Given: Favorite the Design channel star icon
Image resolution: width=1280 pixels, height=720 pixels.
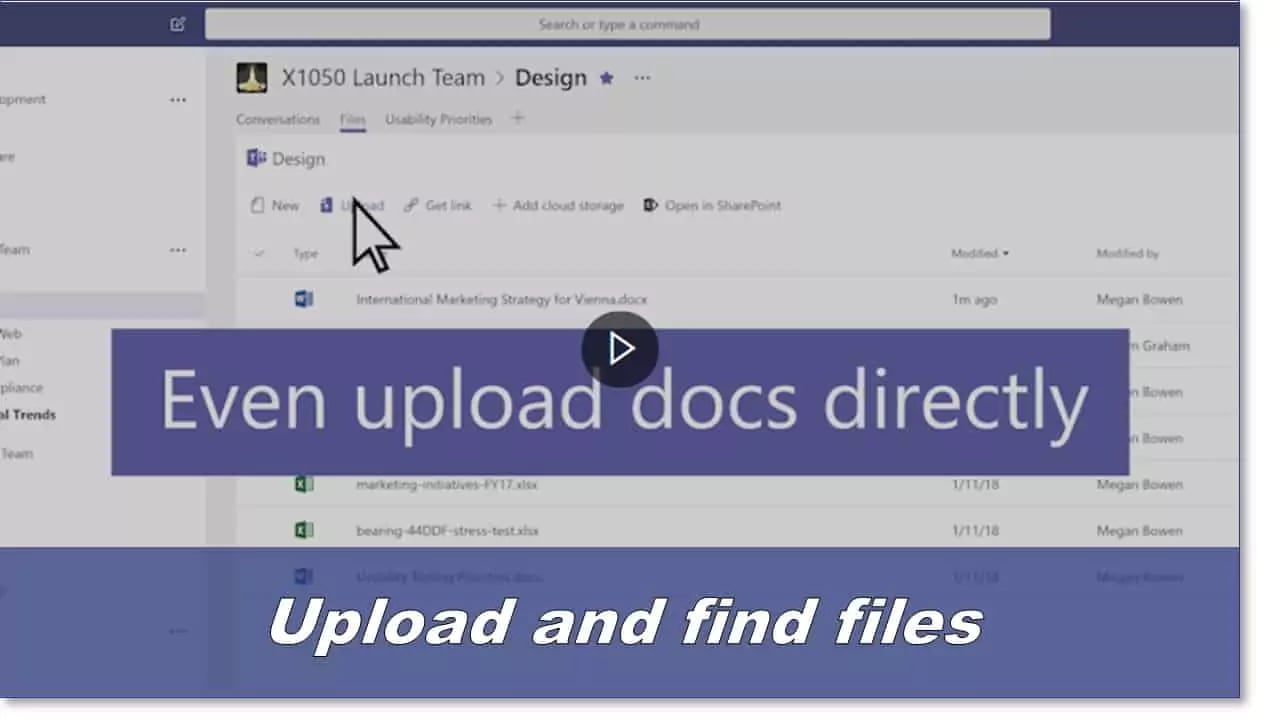Looking at the screenshot, I should 606,78.
